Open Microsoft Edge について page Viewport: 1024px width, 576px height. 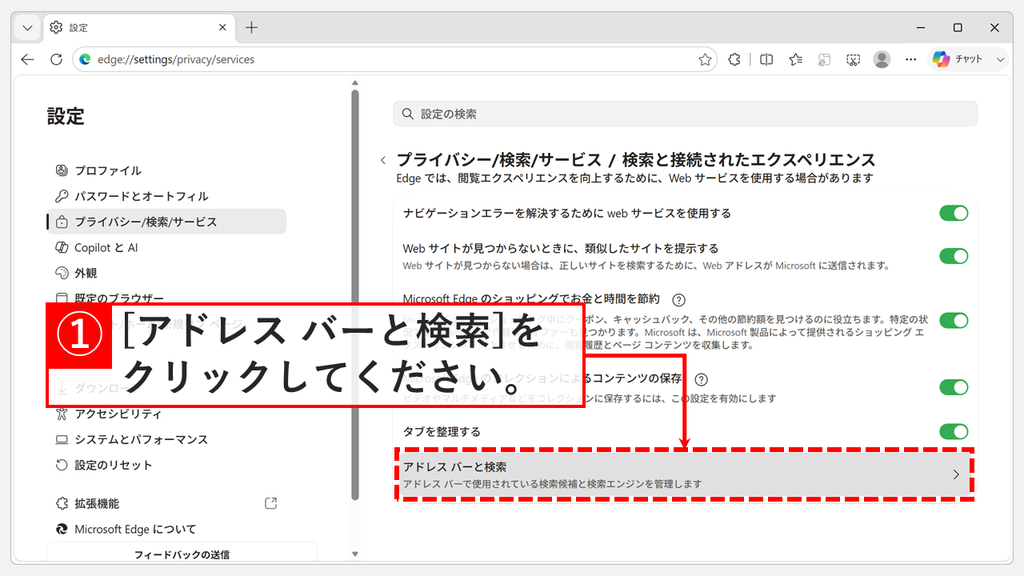[x=167, y=529]
